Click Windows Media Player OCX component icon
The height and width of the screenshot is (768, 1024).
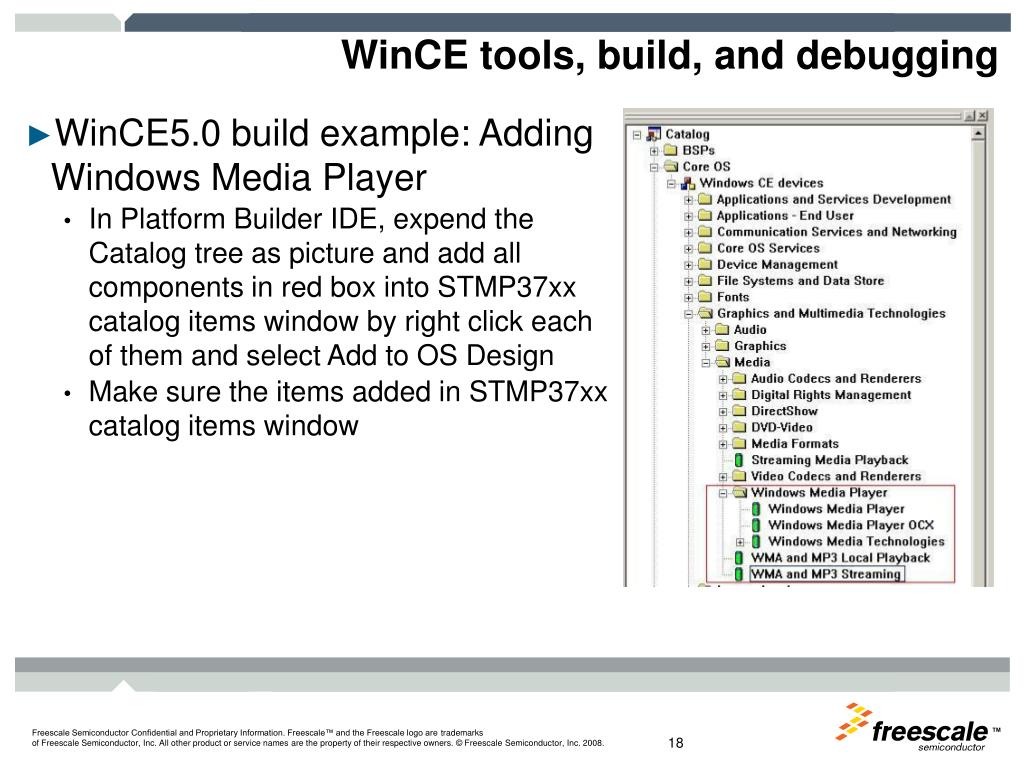[756, 526]
